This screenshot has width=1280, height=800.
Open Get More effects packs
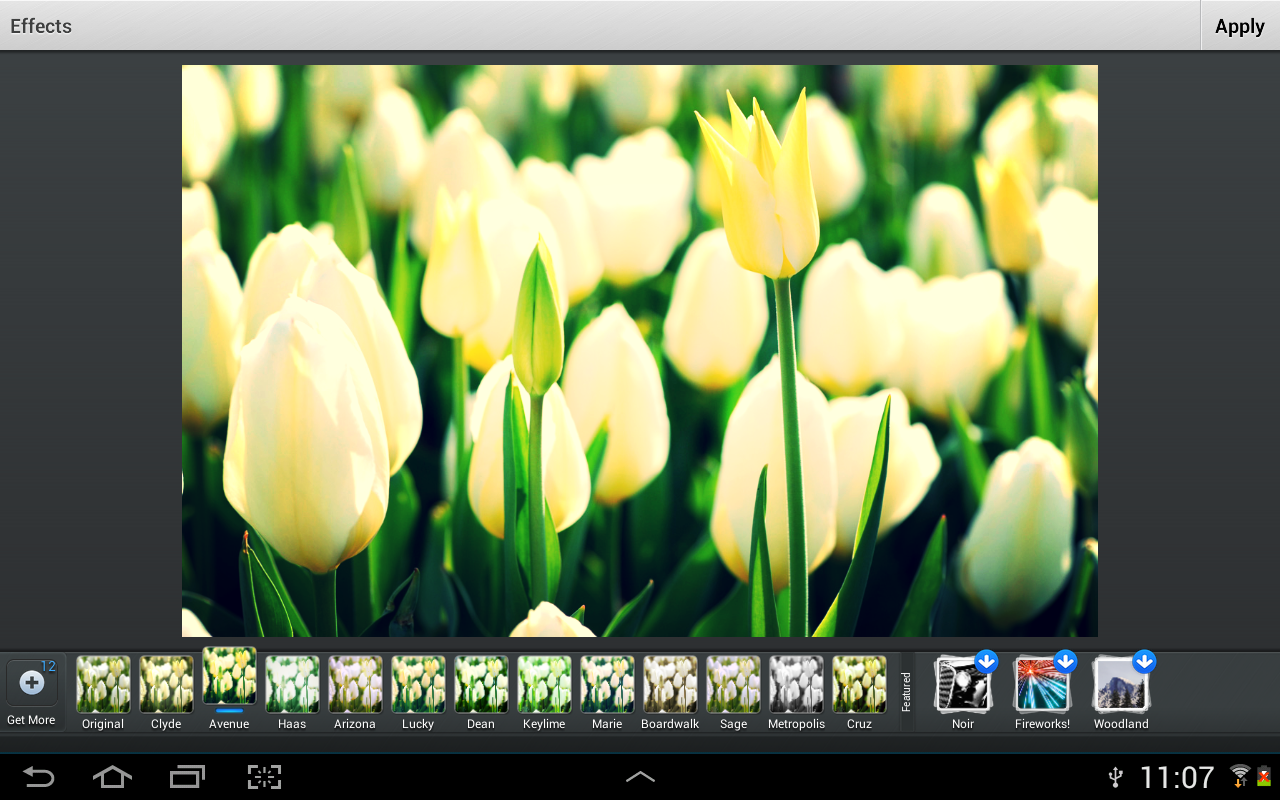31,691
